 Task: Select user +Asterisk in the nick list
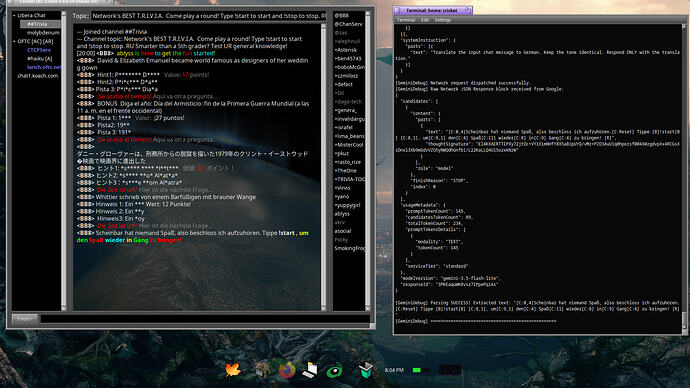(x=345, y=50)
